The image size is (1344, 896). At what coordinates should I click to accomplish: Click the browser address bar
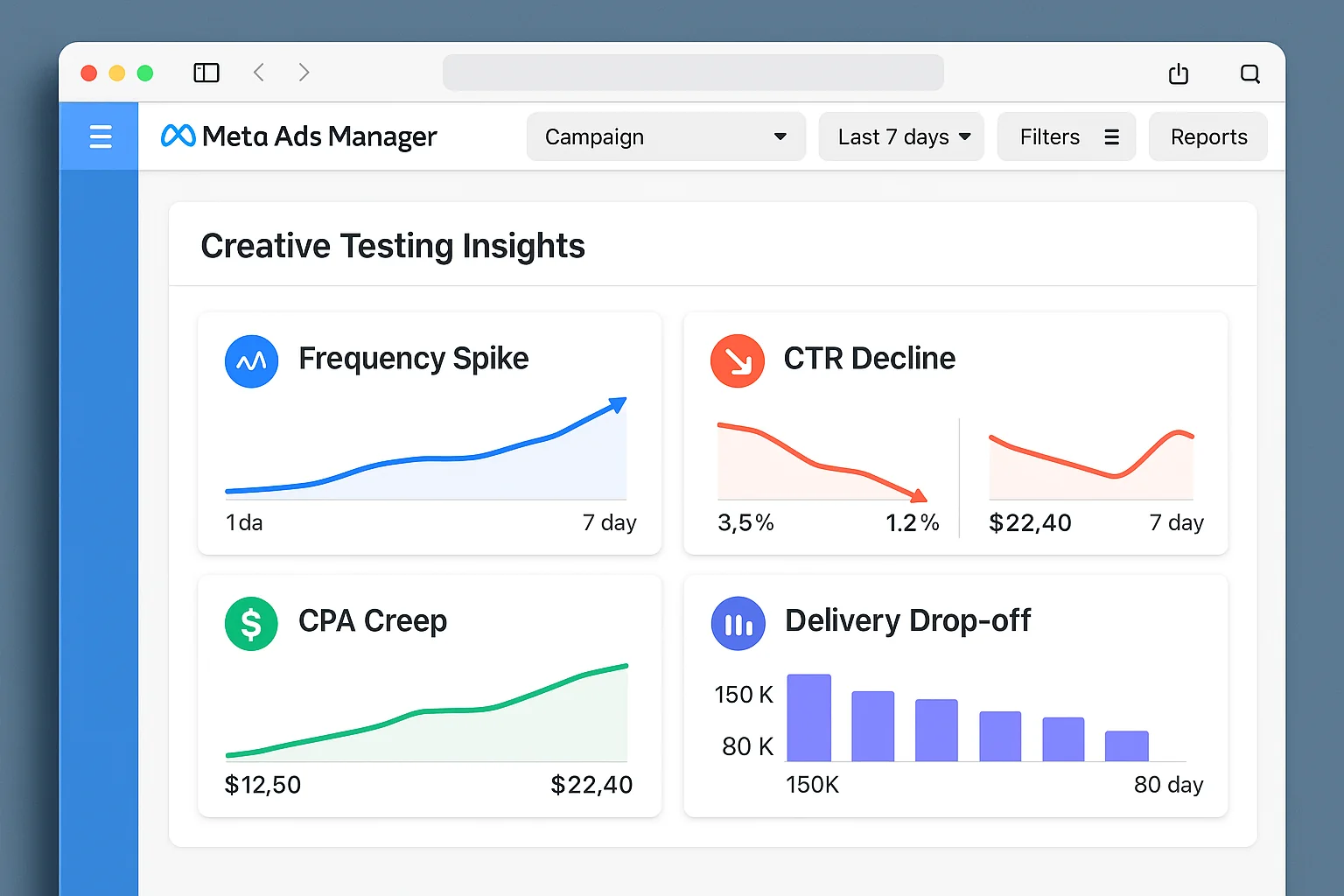coord(693,73)
